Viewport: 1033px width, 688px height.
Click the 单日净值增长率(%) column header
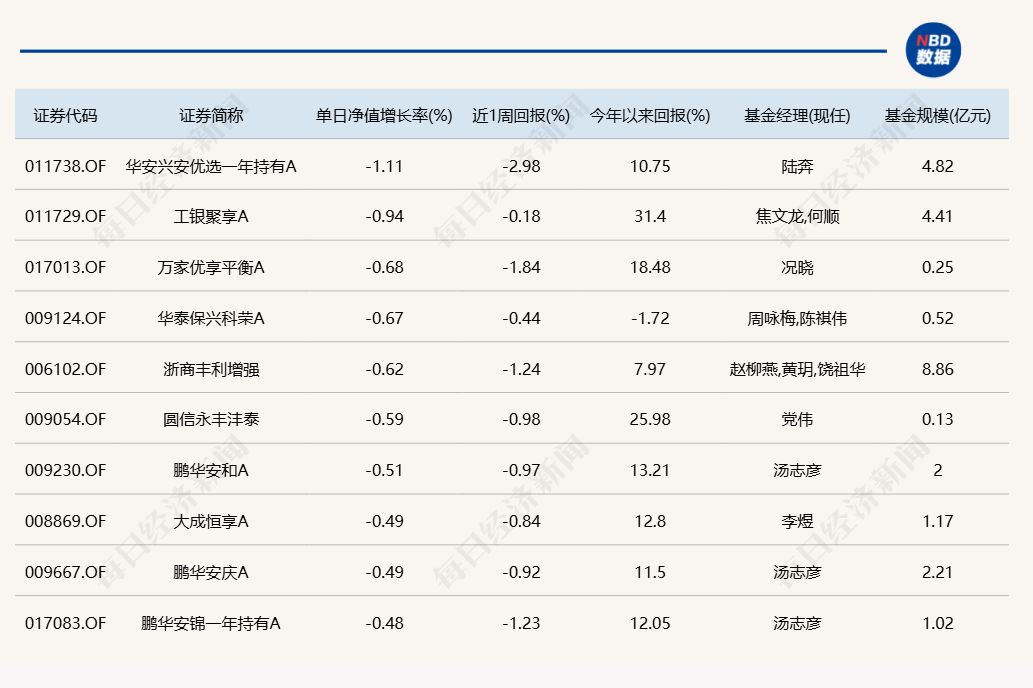(384, 116)
